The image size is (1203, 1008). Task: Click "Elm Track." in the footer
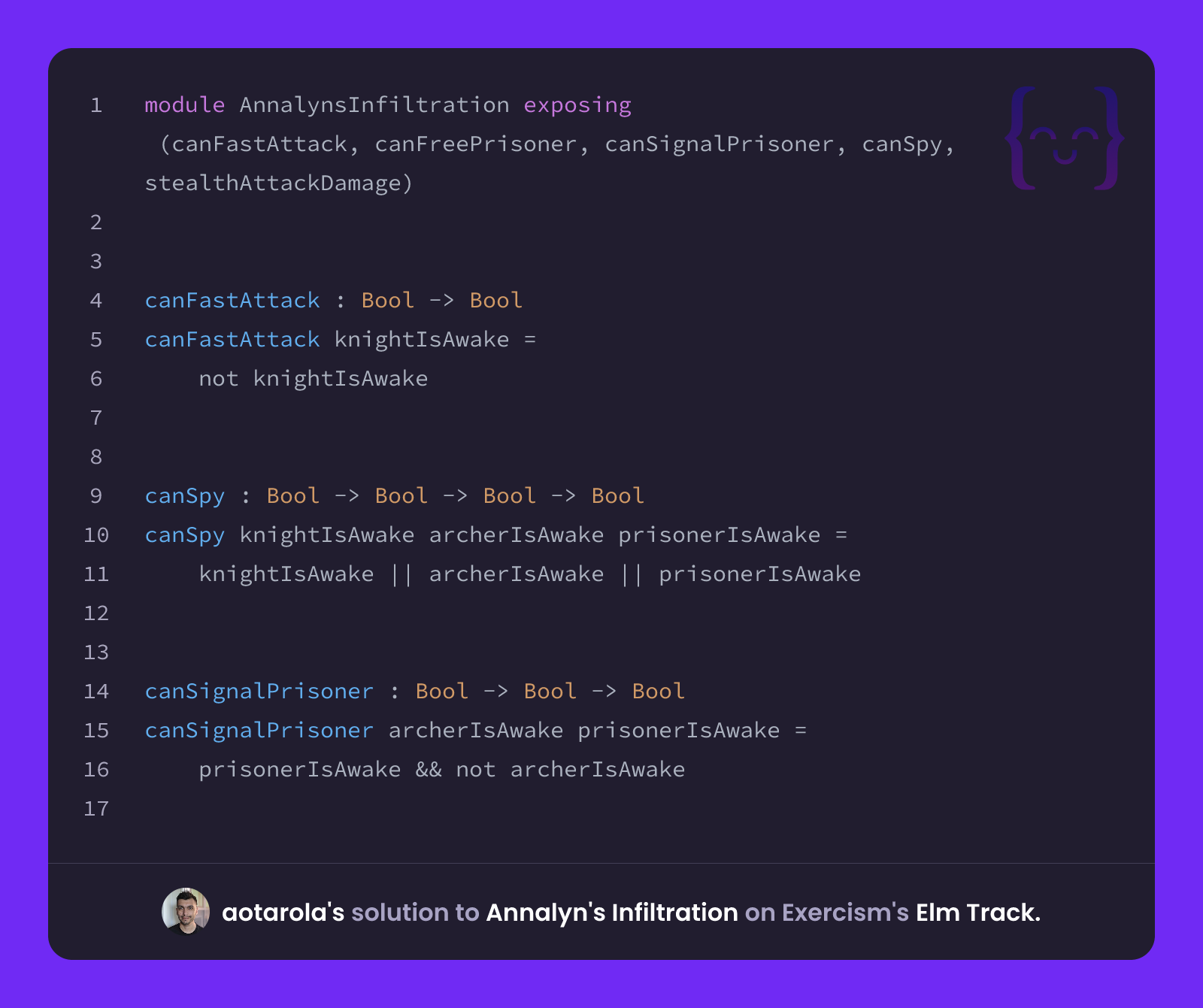[x=978, y=912]
